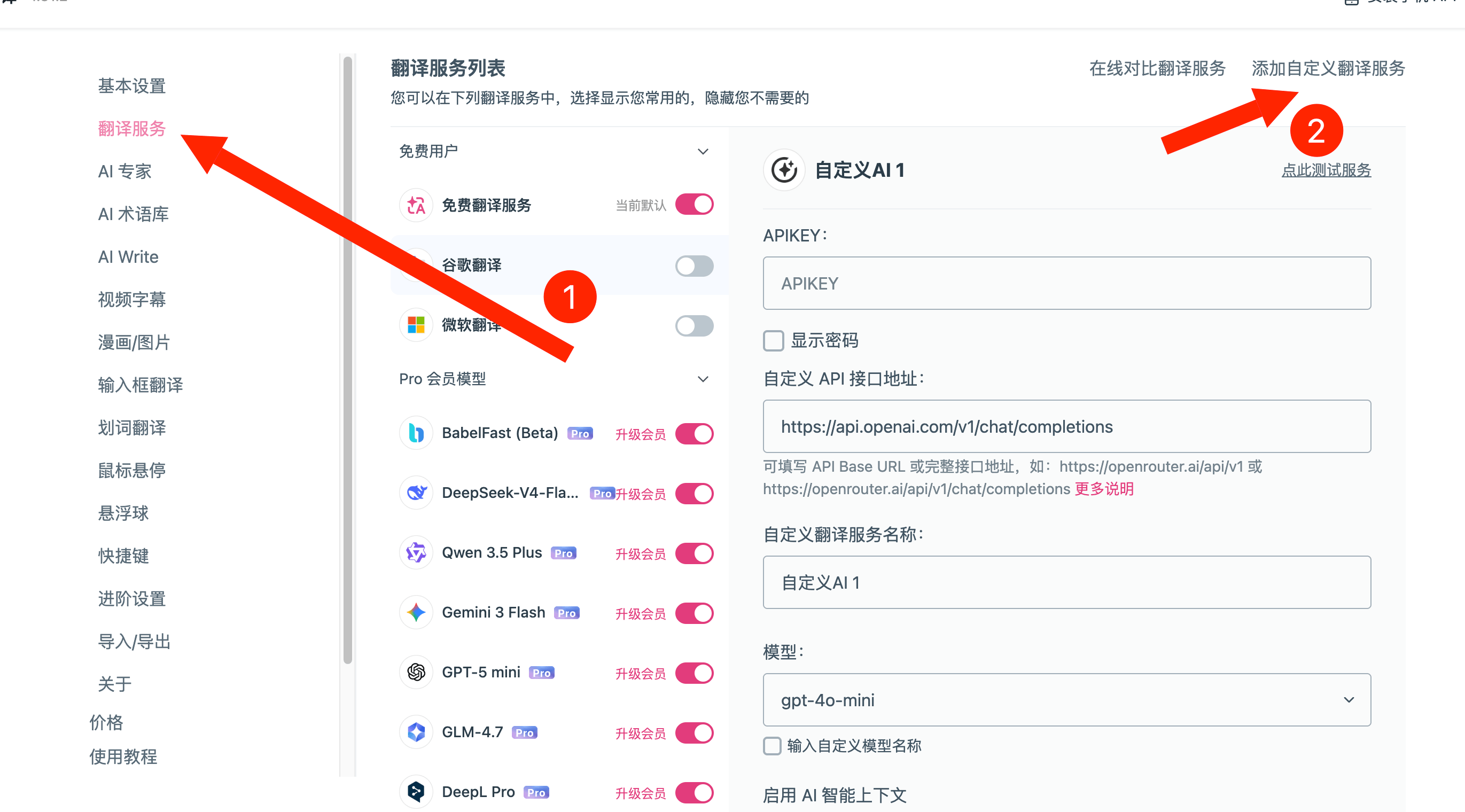
Task: Open 输入框翻译 settings
Action: [x=140, y=385]
